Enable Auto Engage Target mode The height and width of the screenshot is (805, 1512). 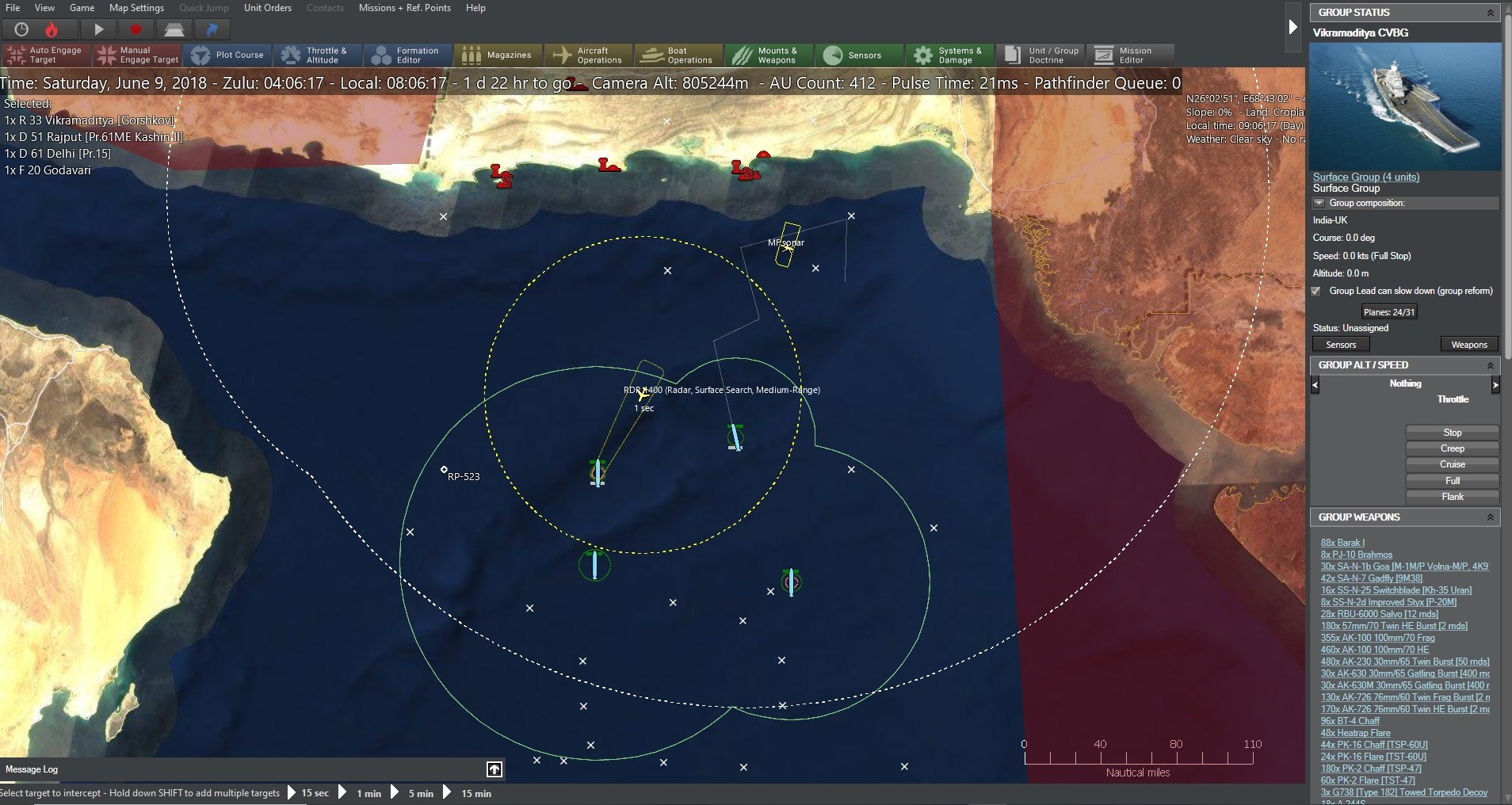pos(44,55)
